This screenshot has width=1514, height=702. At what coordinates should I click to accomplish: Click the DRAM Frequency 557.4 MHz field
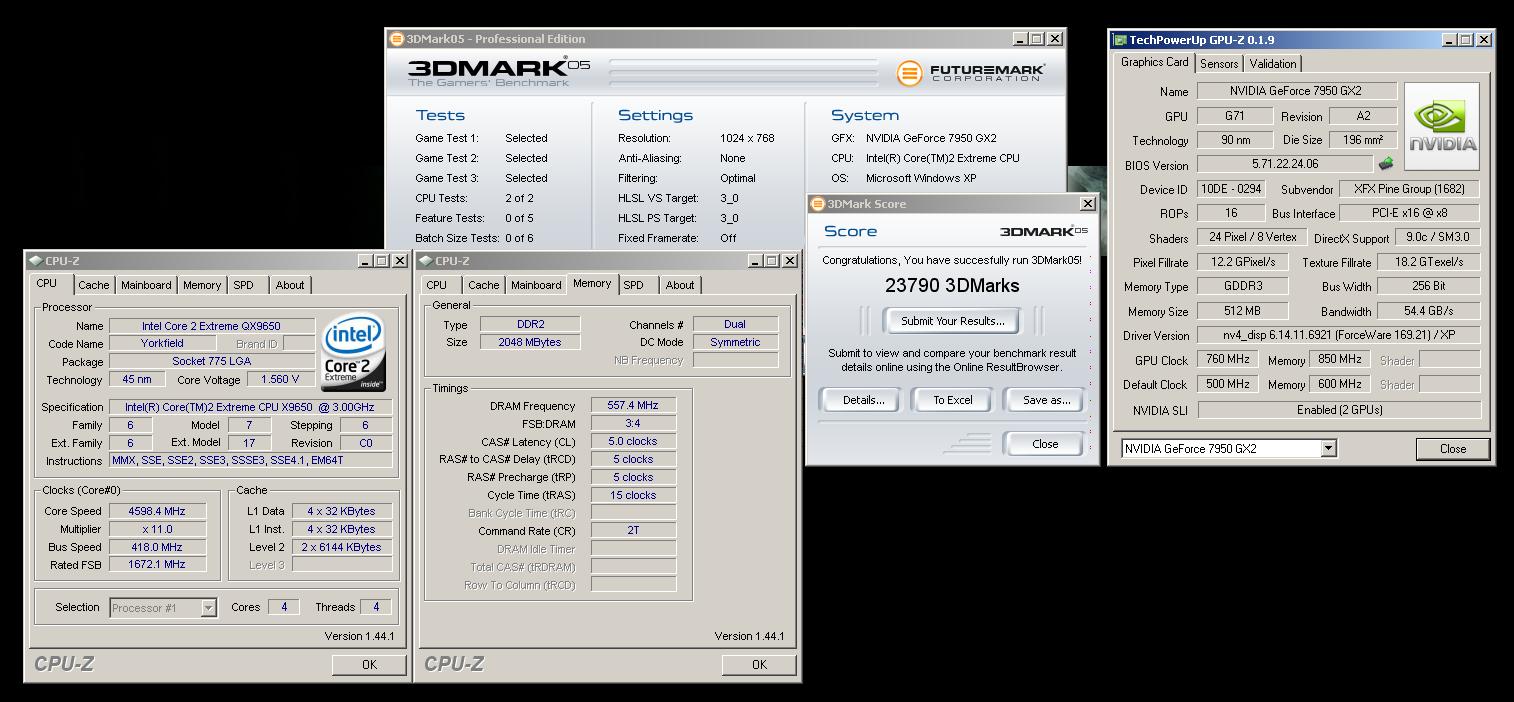tap(633, 406)
